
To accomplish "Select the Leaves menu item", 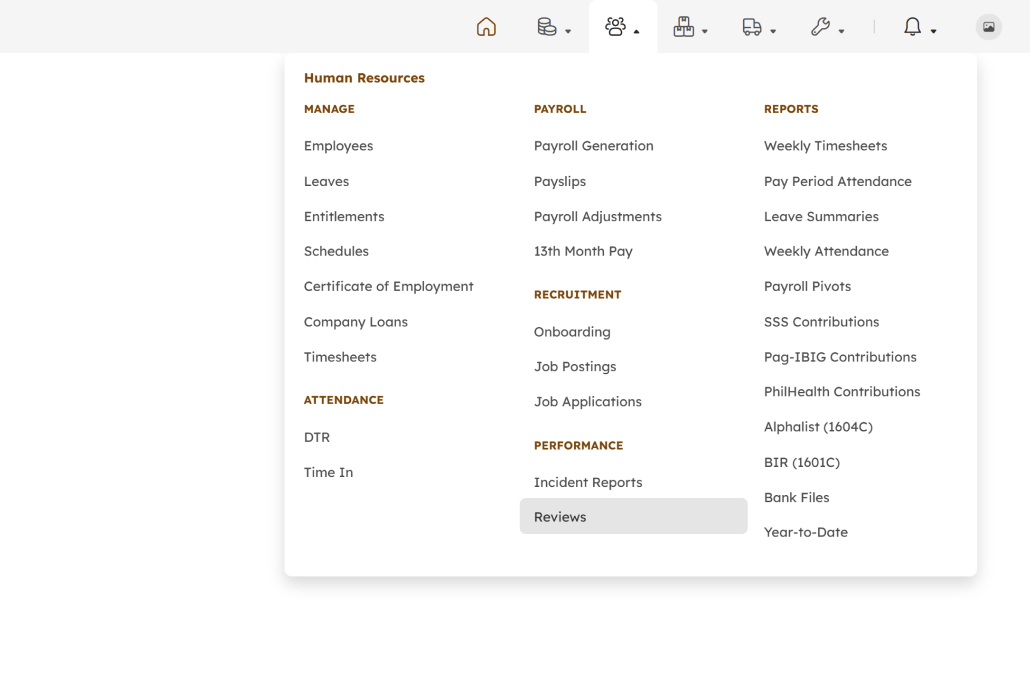I will (326, 181).
